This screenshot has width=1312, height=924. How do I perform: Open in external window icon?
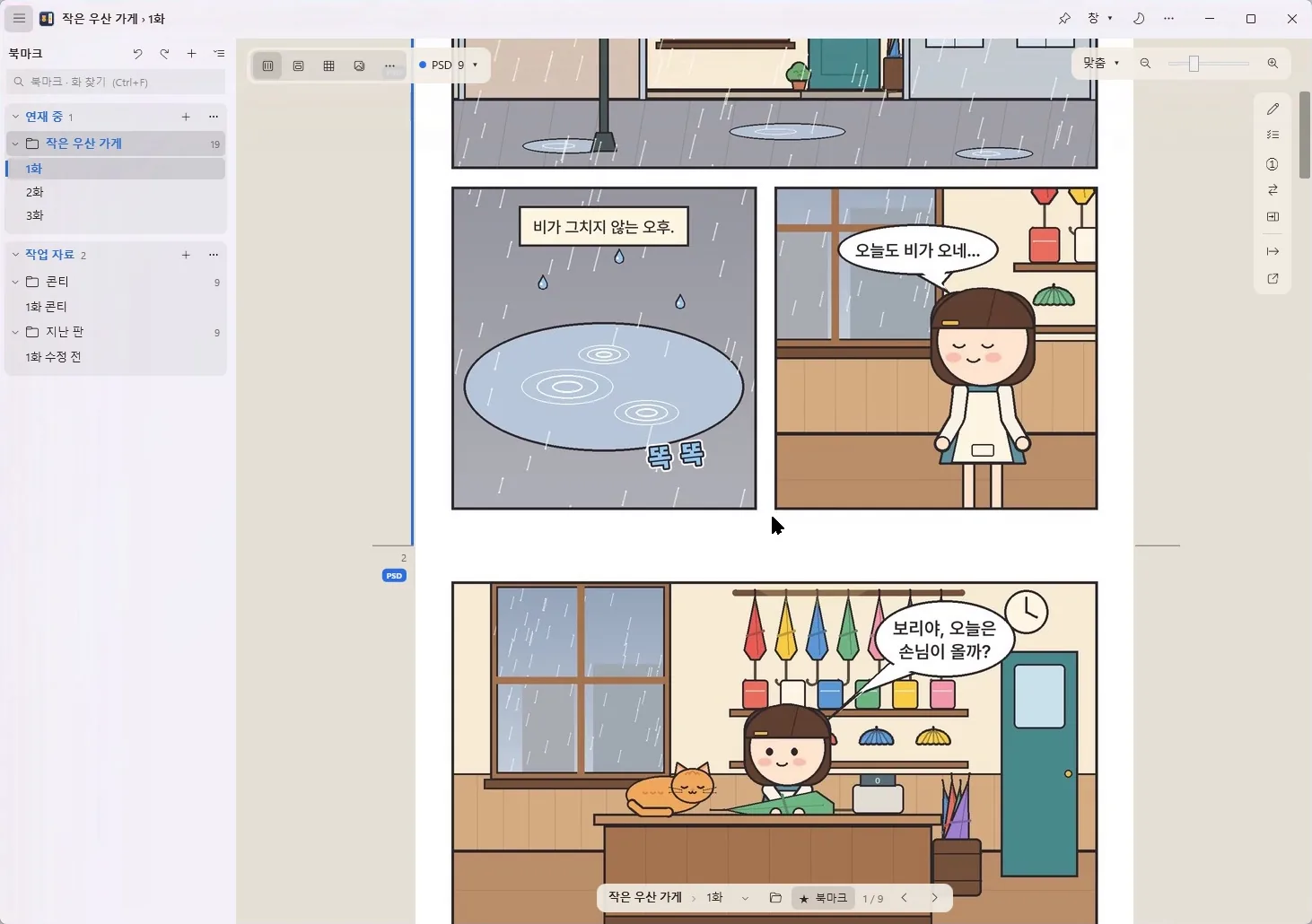(x=1273, y=279)
